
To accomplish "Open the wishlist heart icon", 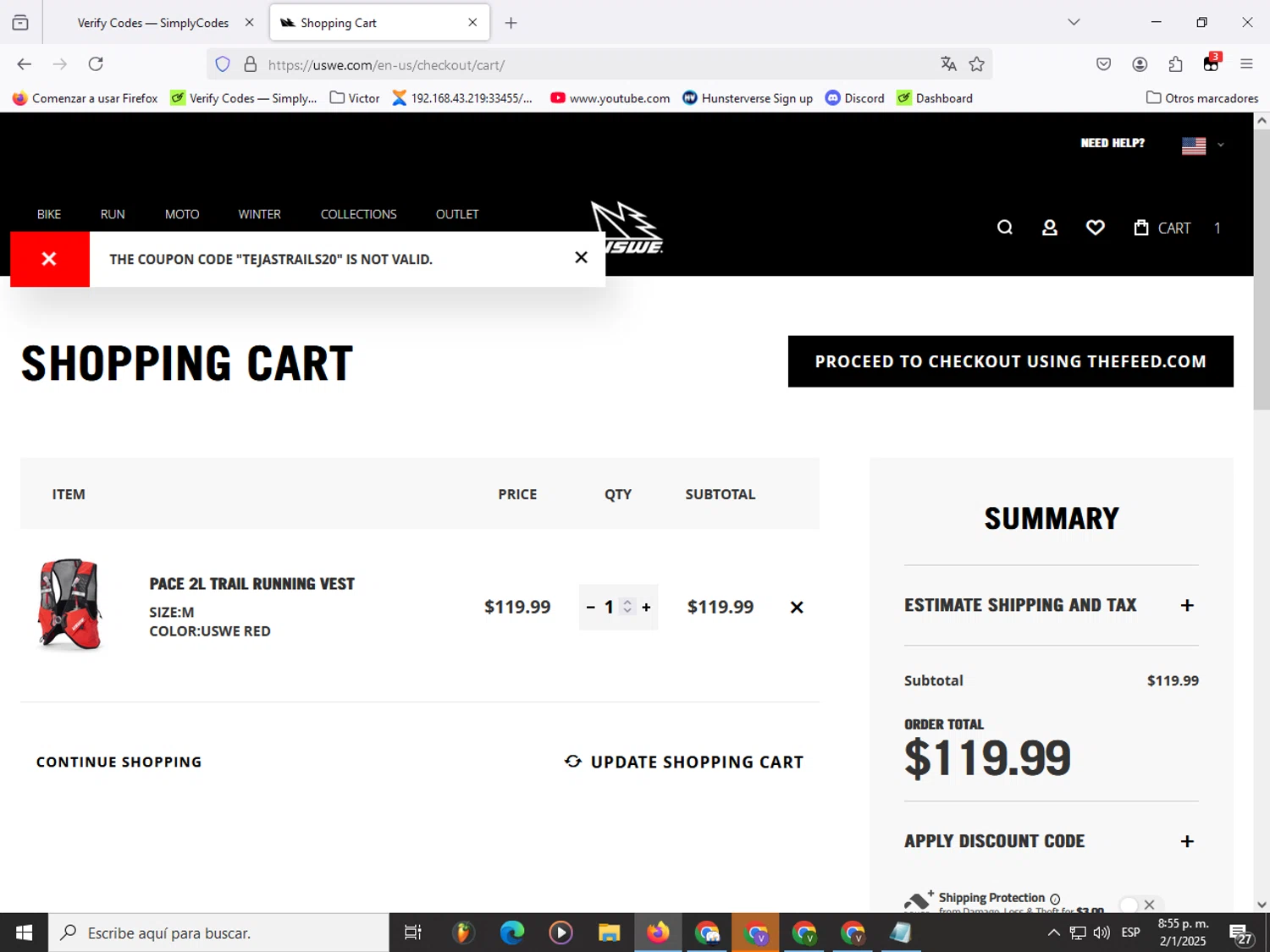I will (x=1096, y=228).
